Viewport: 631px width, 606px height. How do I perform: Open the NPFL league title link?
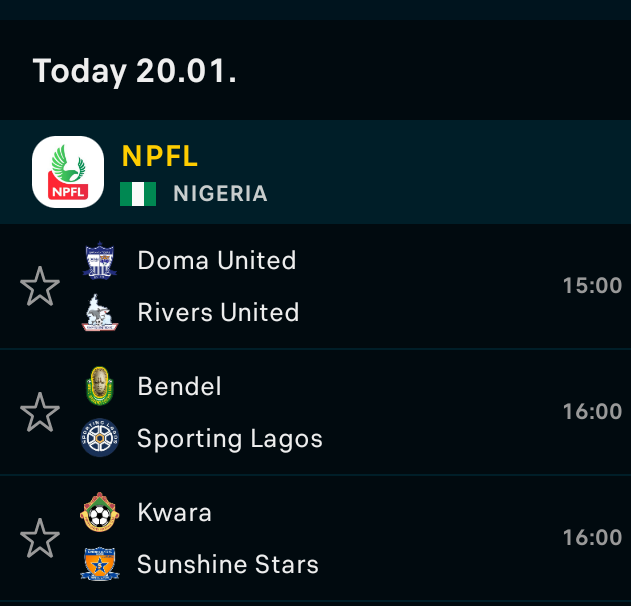tap(160, 157)
